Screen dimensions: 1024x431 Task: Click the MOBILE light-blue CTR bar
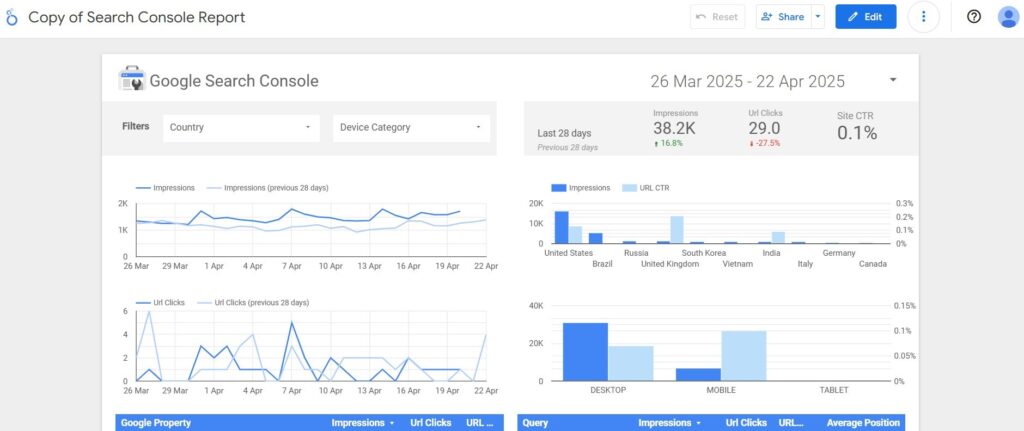point(744,356)
